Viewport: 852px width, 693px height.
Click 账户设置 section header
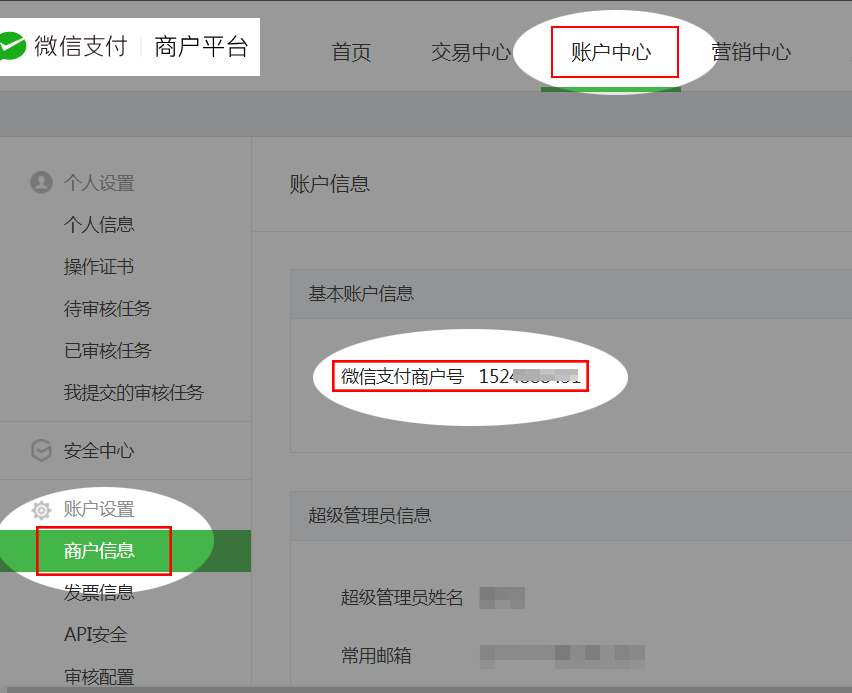point(99,509)
